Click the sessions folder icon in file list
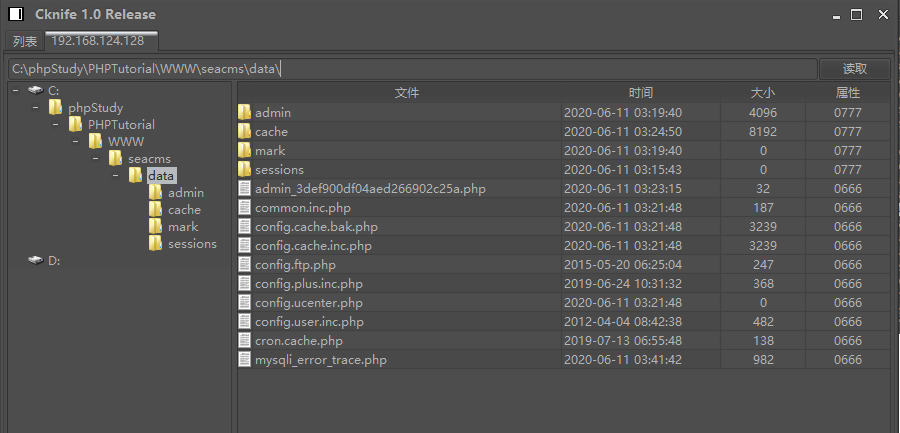This screenshot has height=433, width=900. 245,169
